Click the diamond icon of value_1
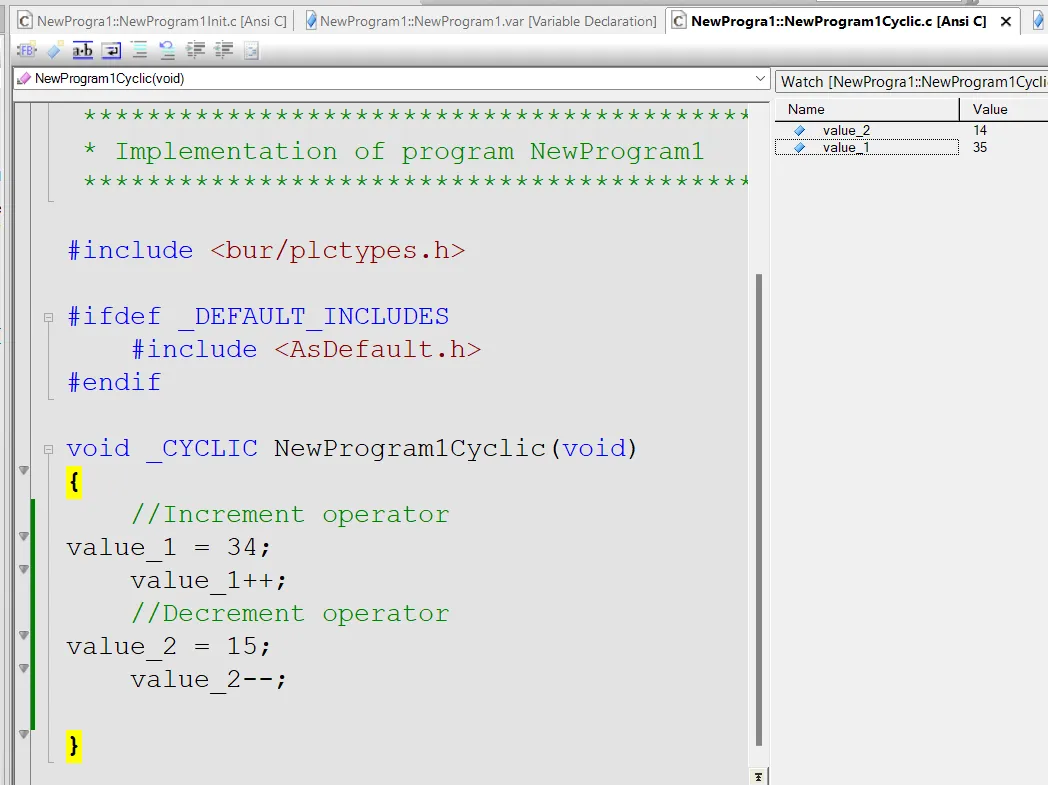The width and height of the screenshot is (1048, 785). point(799,147)
